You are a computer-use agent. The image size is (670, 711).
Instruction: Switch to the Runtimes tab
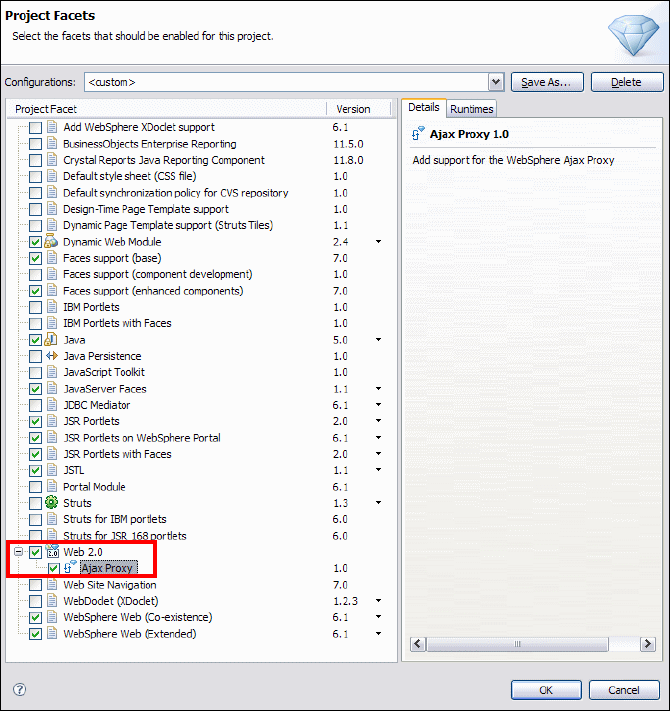[x=471, y=109]
